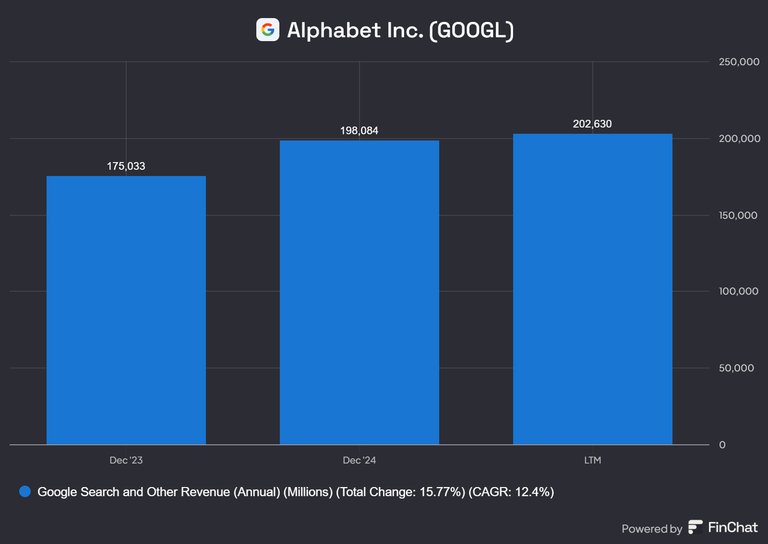This screenshot has height=544, width=768.
Task: Click the 50,000 y-axis tick label
Action: [x=736, y=368]
